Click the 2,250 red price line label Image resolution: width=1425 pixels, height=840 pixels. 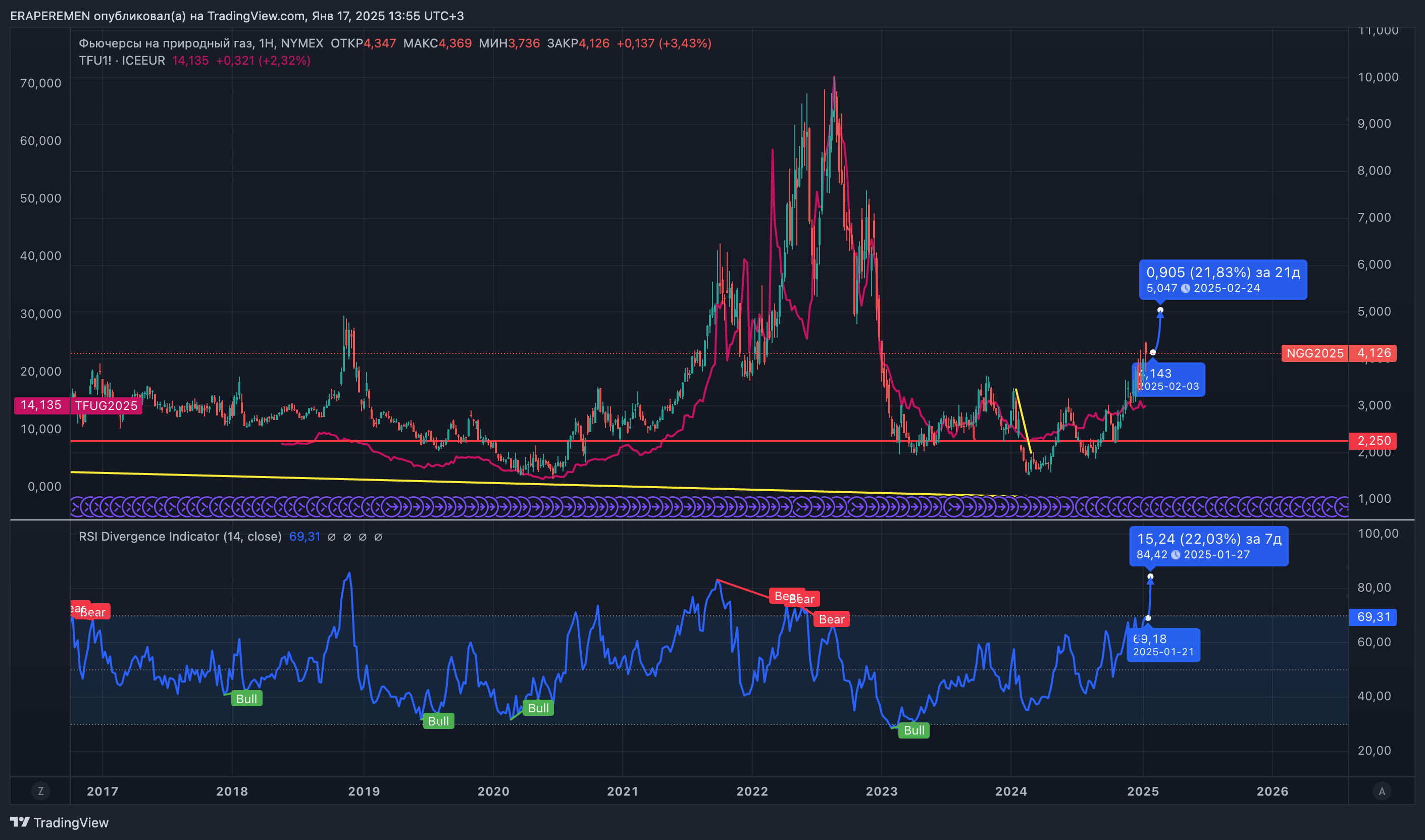1373,441
